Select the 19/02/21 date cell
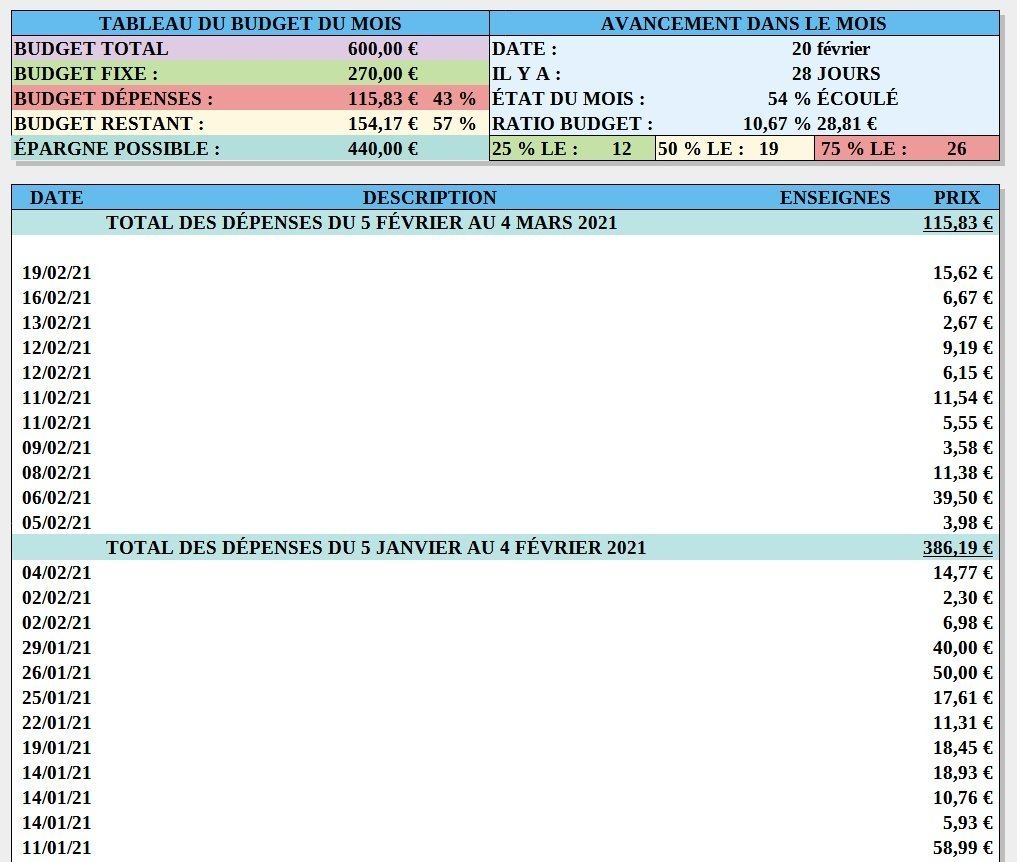 pyautogui.click(x=56, y=272)
